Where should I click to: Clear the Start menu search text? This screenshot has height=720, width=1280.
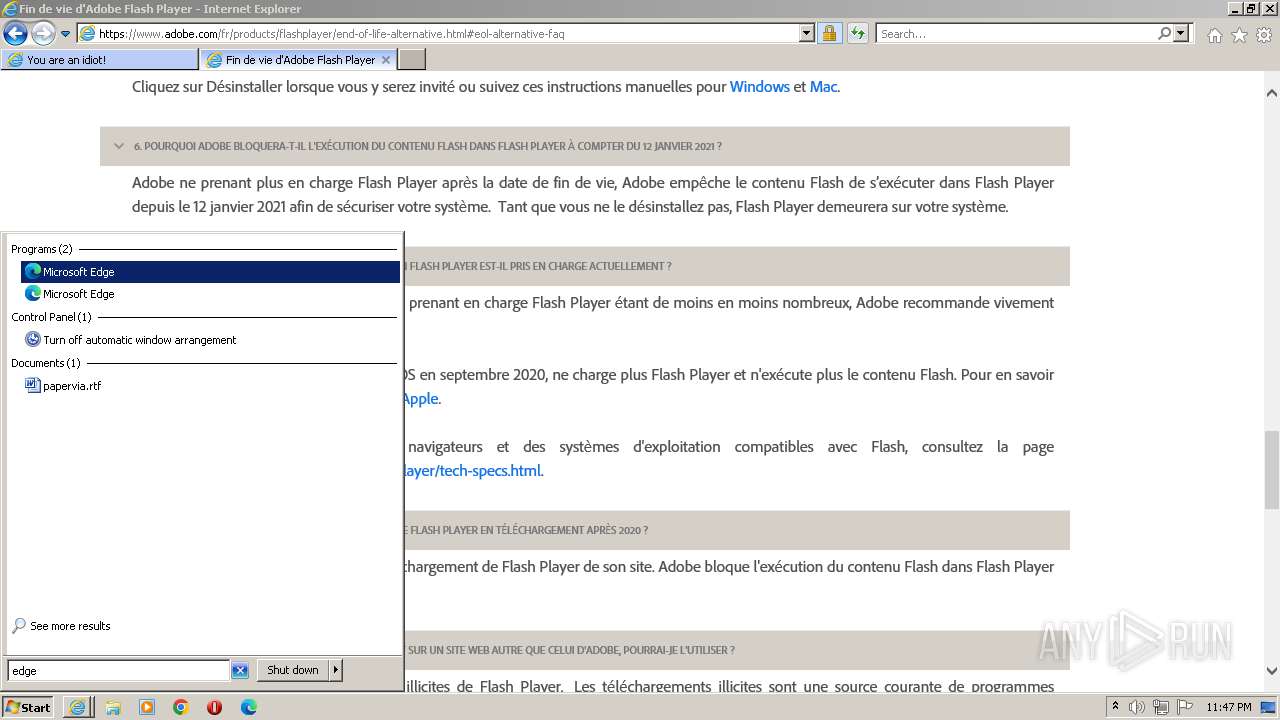pos(240,671)
